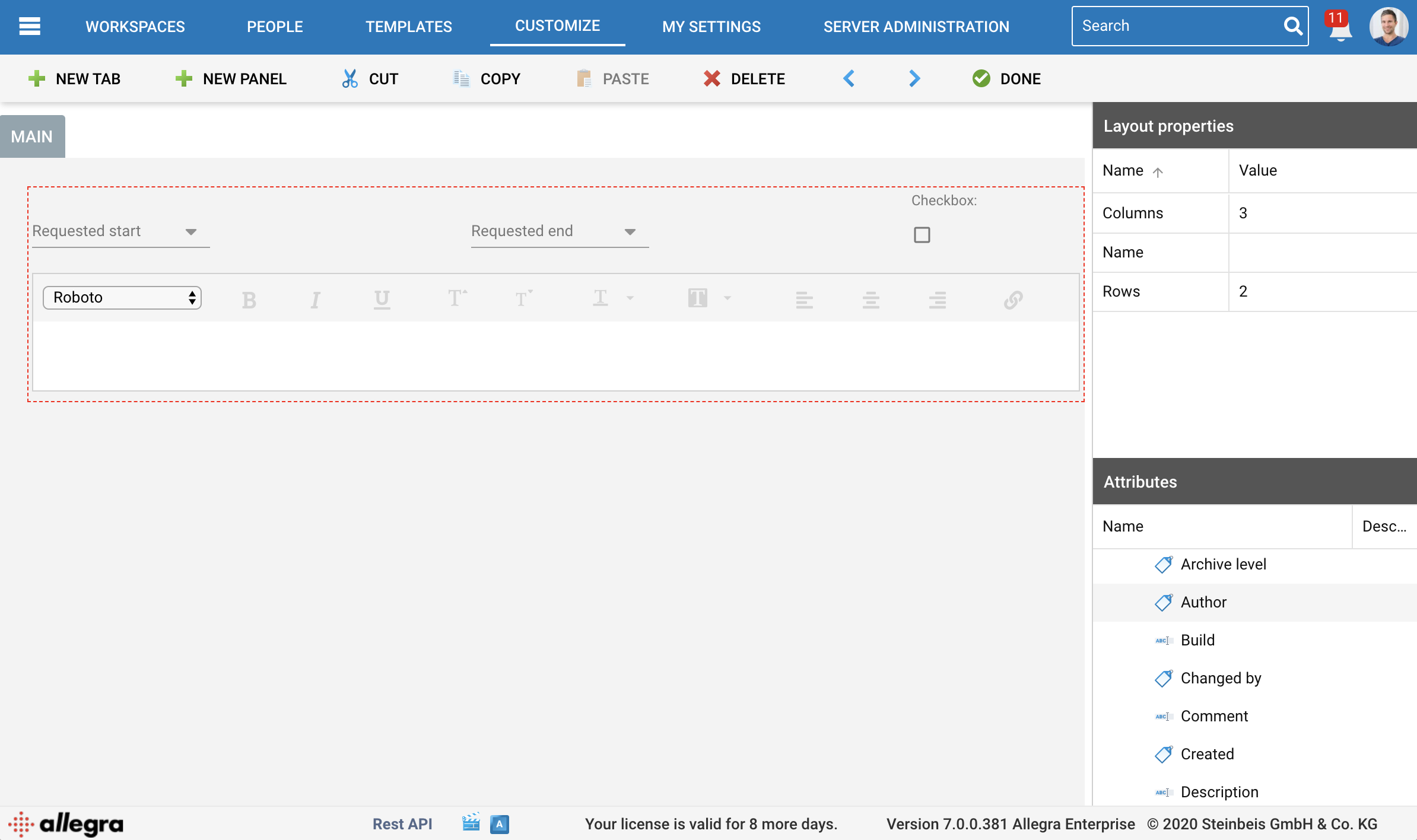Move selection left with blue arrow
This screenshot has height=840, width=1417.
[849, 79]
